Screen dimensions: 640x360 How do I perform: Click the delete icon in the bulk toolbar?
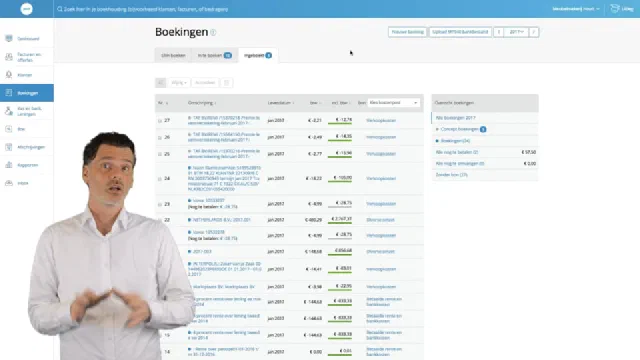coord(227,82)
